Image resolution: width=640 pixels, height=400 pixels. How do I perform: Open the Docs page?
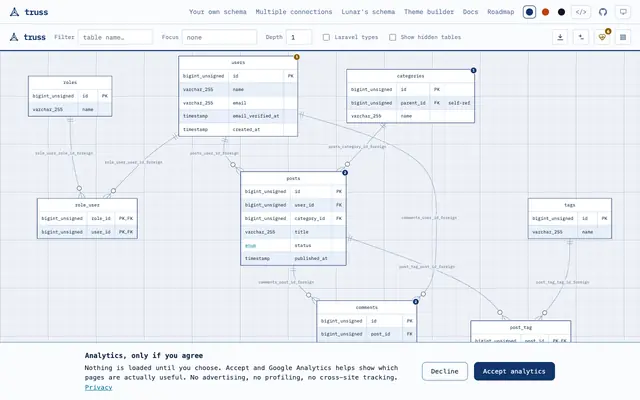click(x=470, y=12)
